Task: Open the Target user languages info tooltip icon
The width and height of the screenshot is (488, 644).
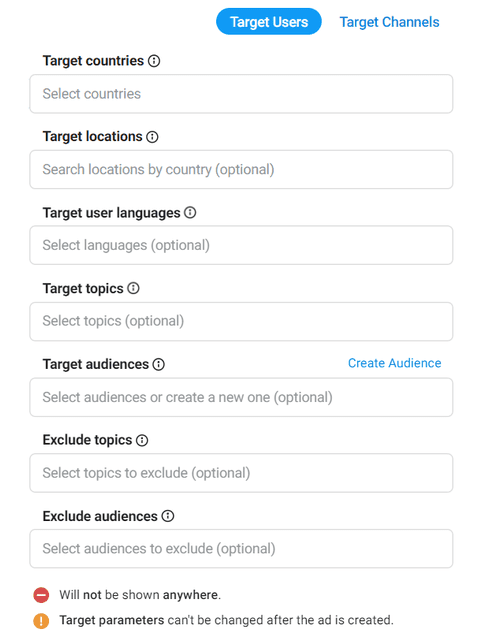Action: click(x=190, y=213)
